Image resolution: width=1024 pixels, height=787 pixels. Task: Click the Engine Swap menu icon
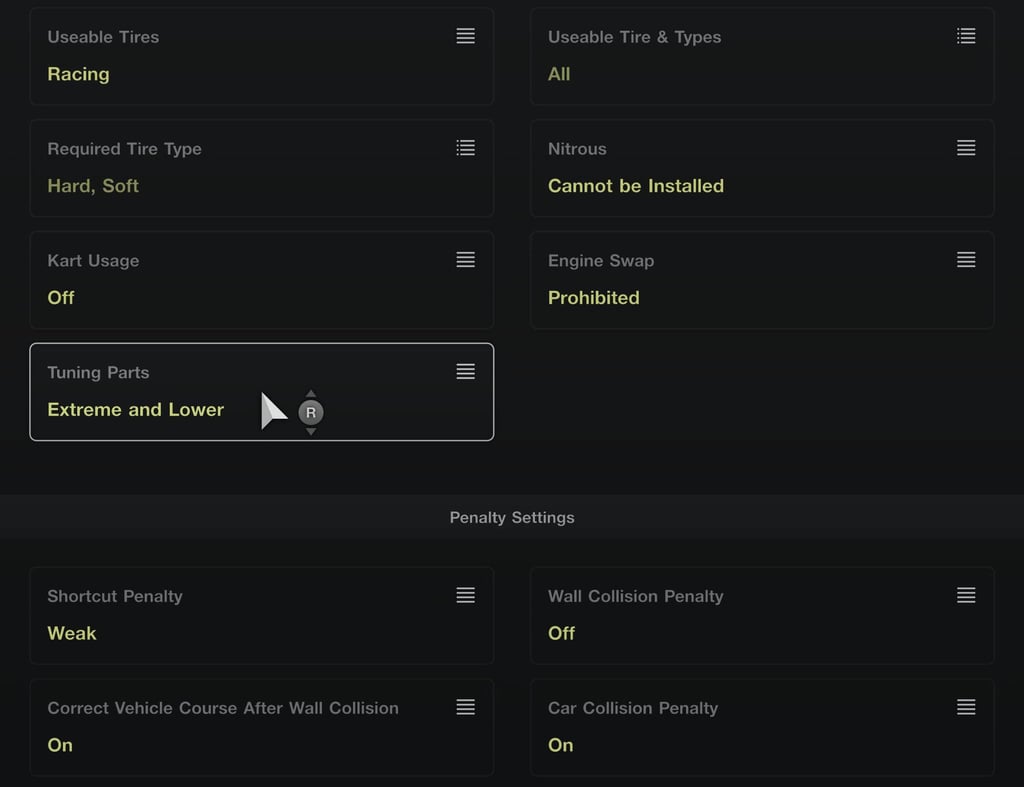point(966,259)
